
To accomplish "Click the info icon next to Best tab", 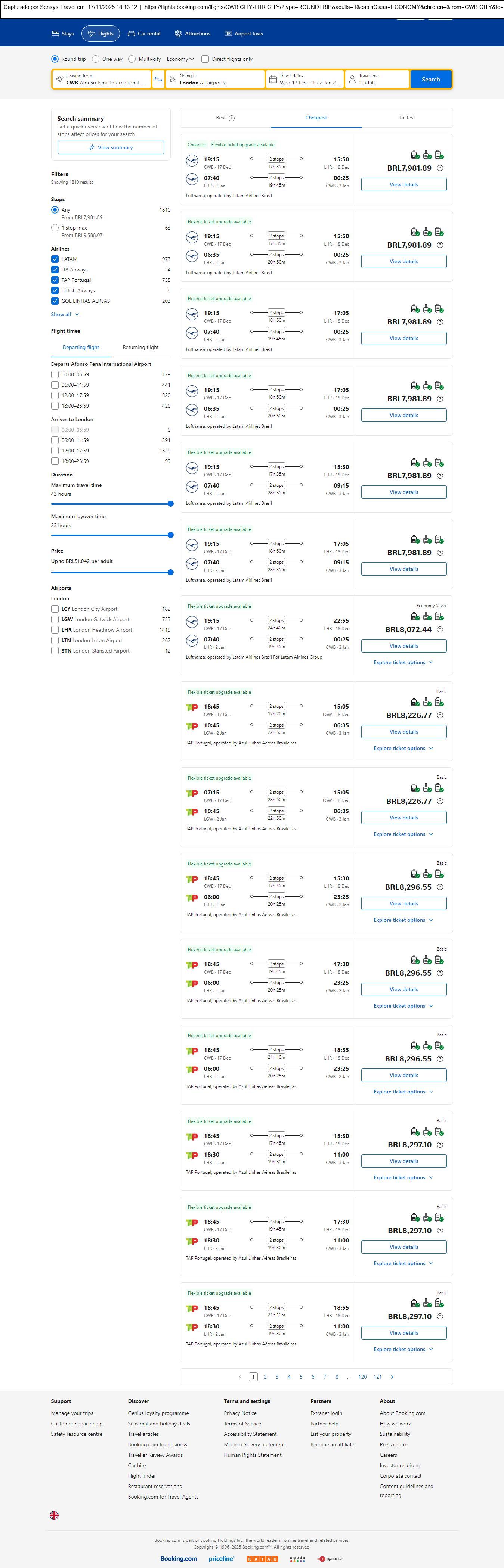I will tap(232, 118).
